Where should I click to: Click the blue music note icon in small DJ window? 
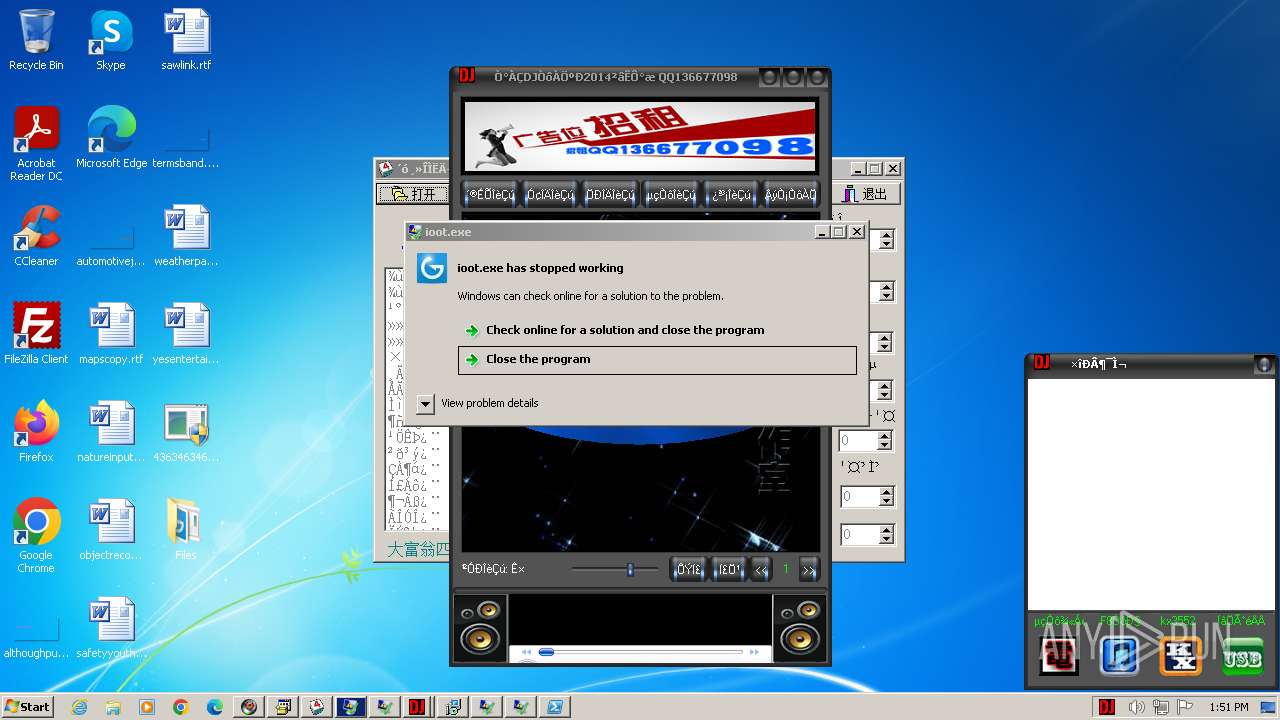[1119, 657]
